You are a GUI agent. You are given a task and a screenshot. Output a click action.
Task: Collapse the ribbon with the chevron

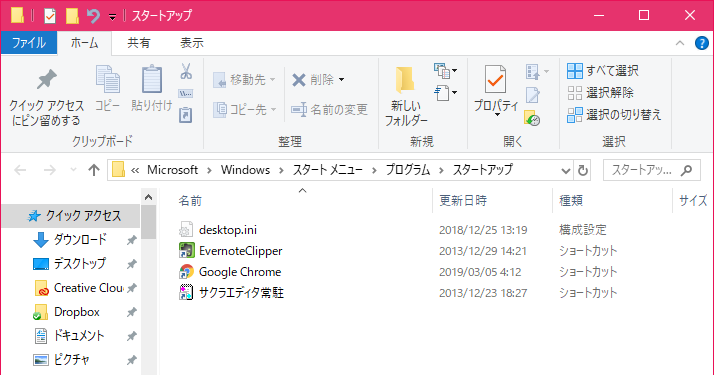[680, 43]
